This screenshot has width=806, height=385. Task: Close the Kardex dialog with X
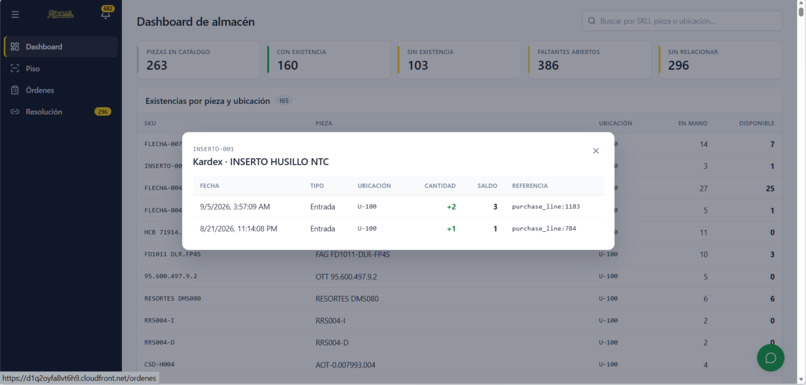596,151
